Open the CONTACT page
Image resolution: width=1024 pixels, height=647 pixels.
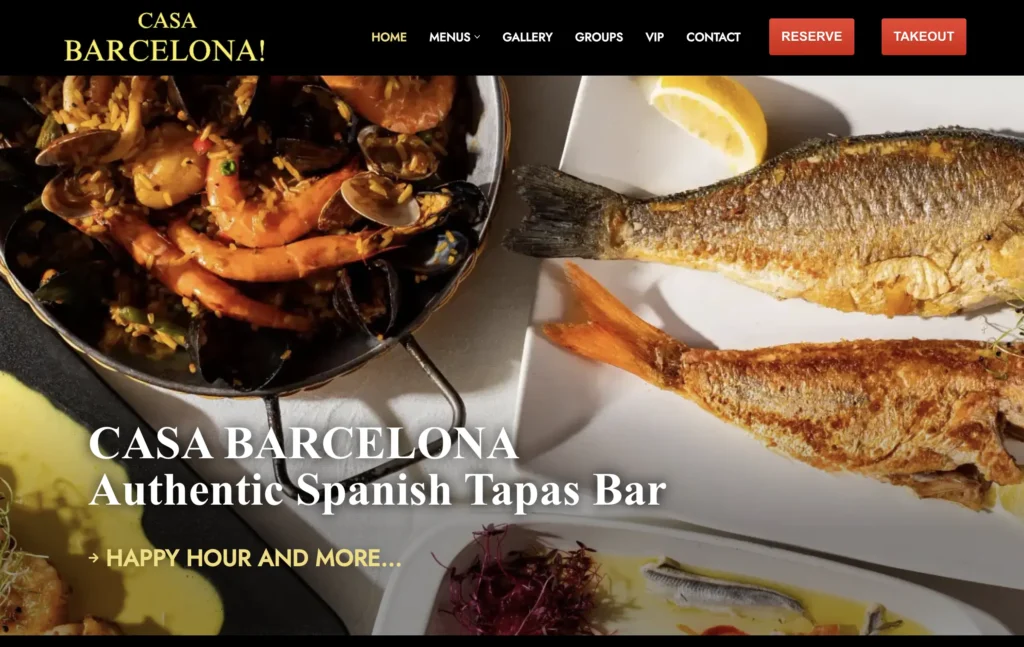pos(713,37)
